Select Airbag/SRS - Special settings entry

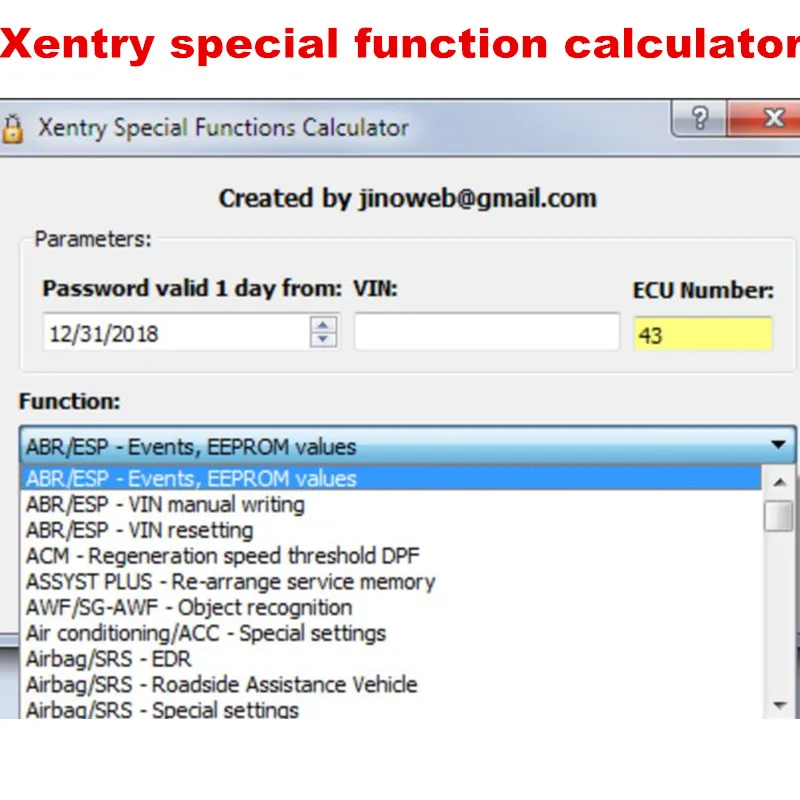391,709
